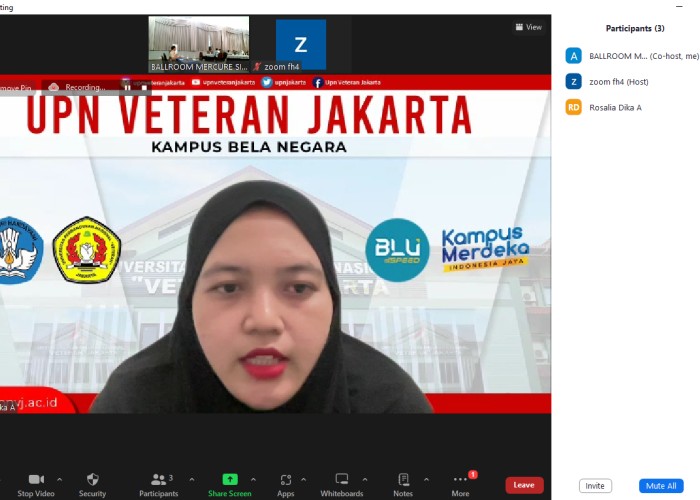Viewport: 700px width, 500px height.
Task: Click the Mute All button
Action: [661, 486]
